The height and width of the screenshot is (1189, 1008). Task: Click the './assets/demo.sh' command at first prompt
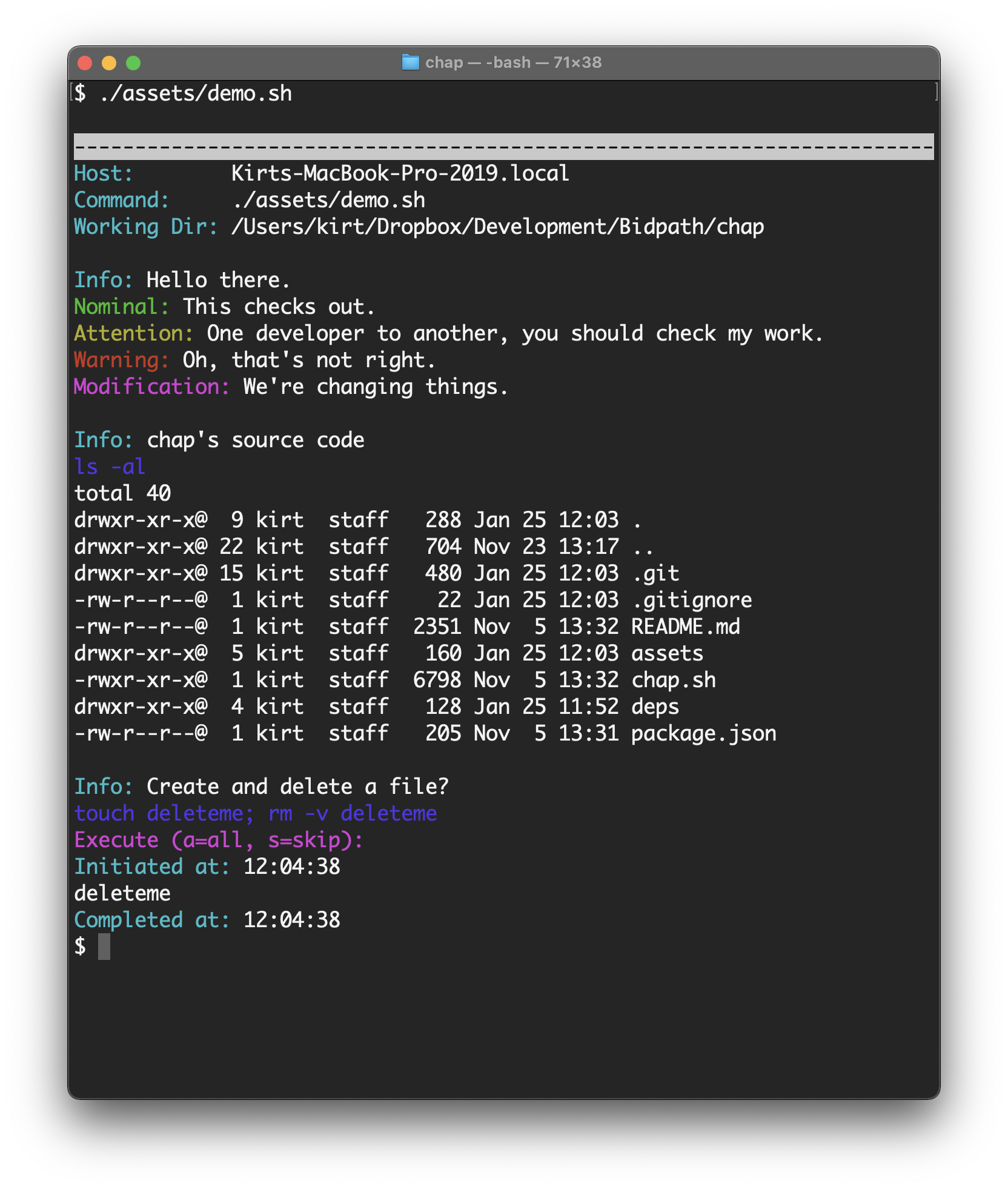pyautogui.click(x=195, y=93)
